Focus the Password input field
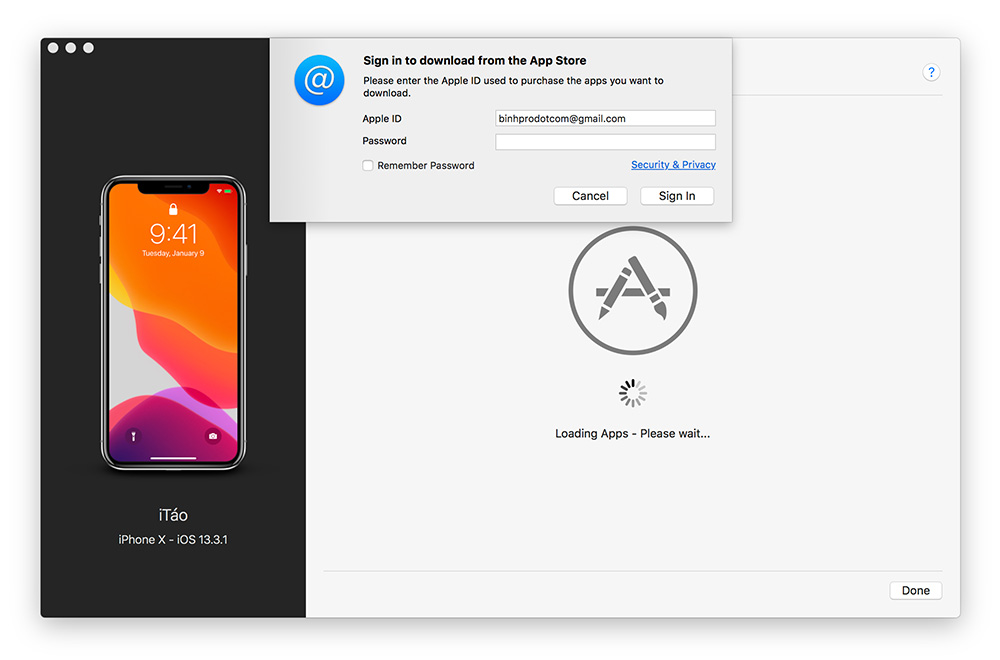Image resolution: width=1000 pixels, height=660 pixels. click(x=605, y=142)
